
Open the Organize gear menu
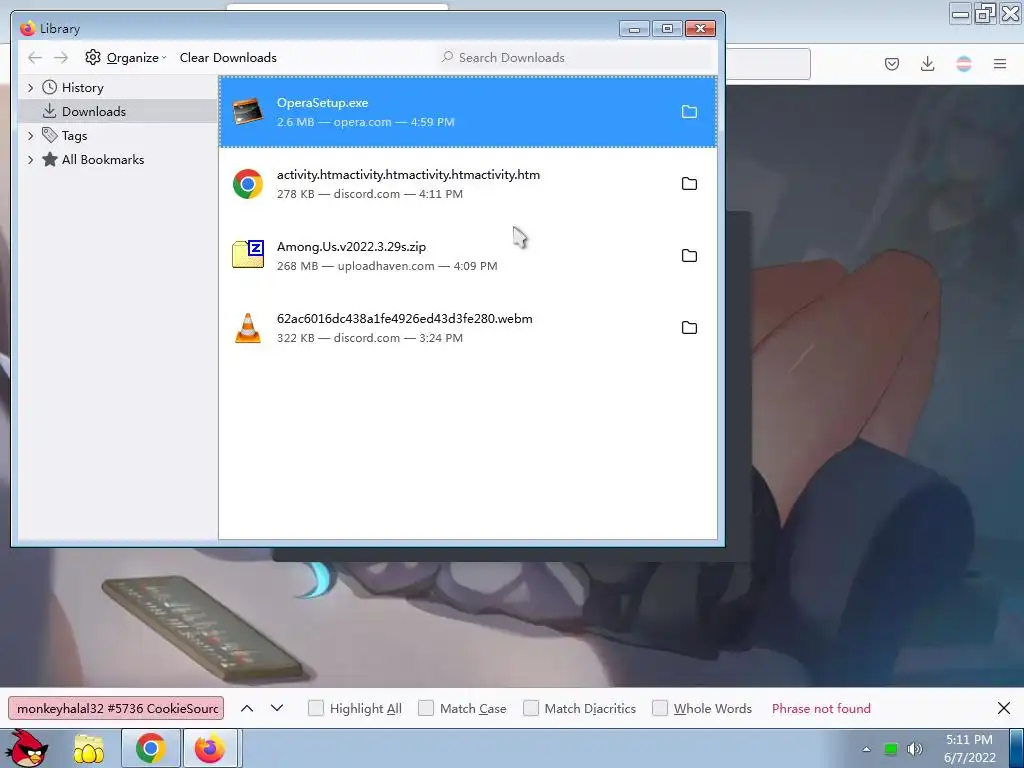pyautogui.click(x=125, y=57)
